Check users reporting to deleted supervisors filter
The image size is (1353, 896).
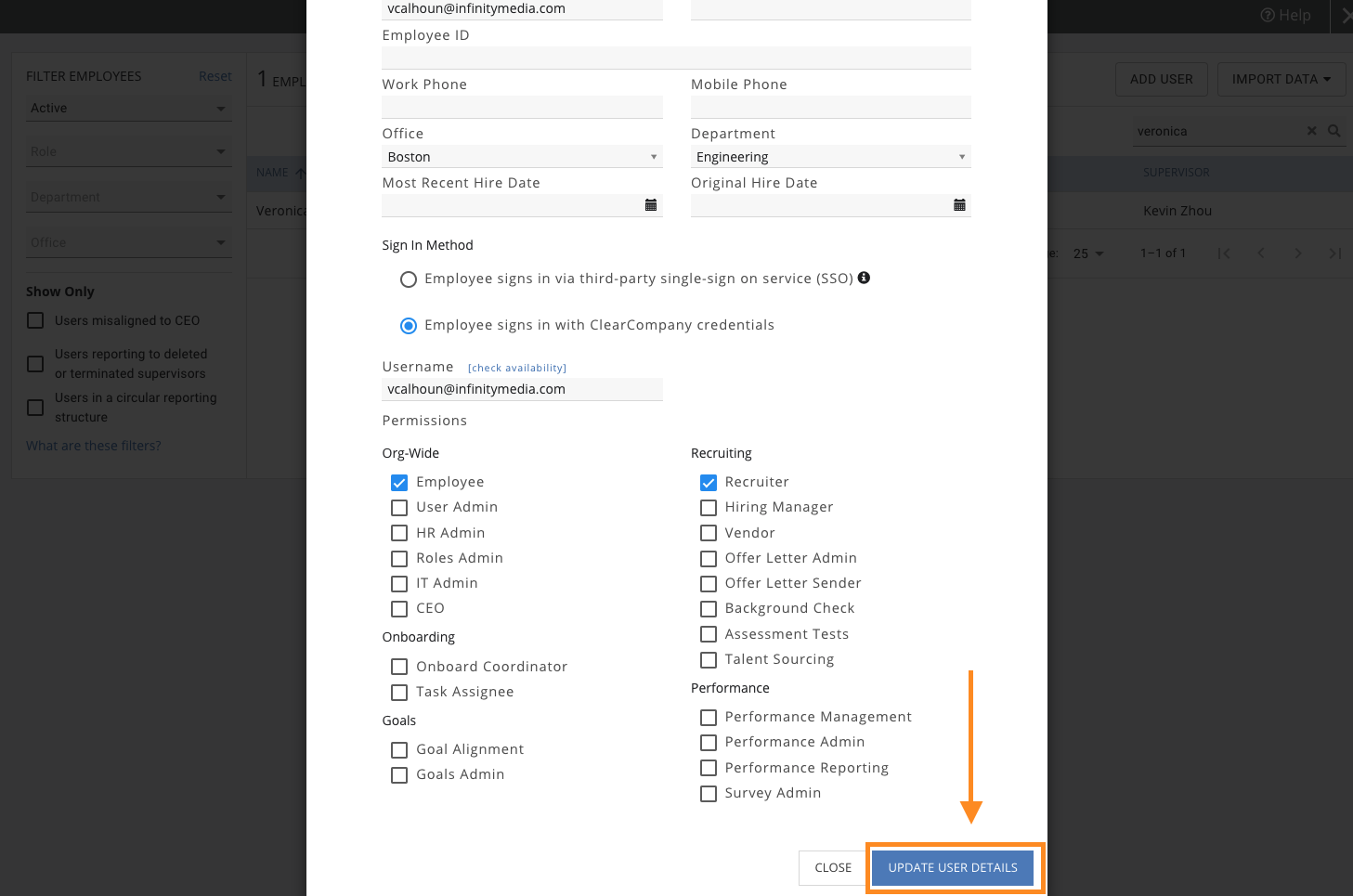[35, 364]
